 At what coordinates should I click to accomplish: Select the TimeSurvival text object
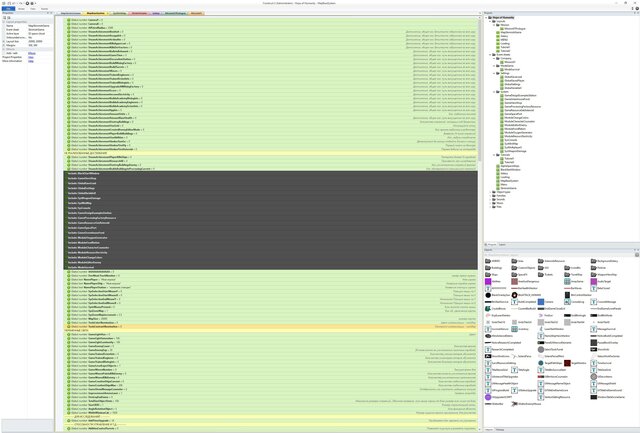point(602,363)
